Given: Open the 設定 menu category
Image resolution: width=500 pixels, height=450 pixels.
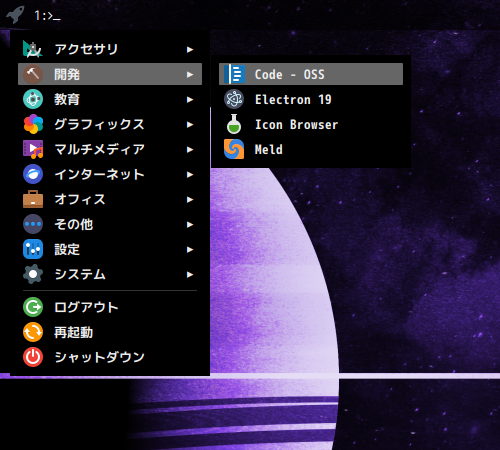Looking at the screenshot, I should (110, 249).
